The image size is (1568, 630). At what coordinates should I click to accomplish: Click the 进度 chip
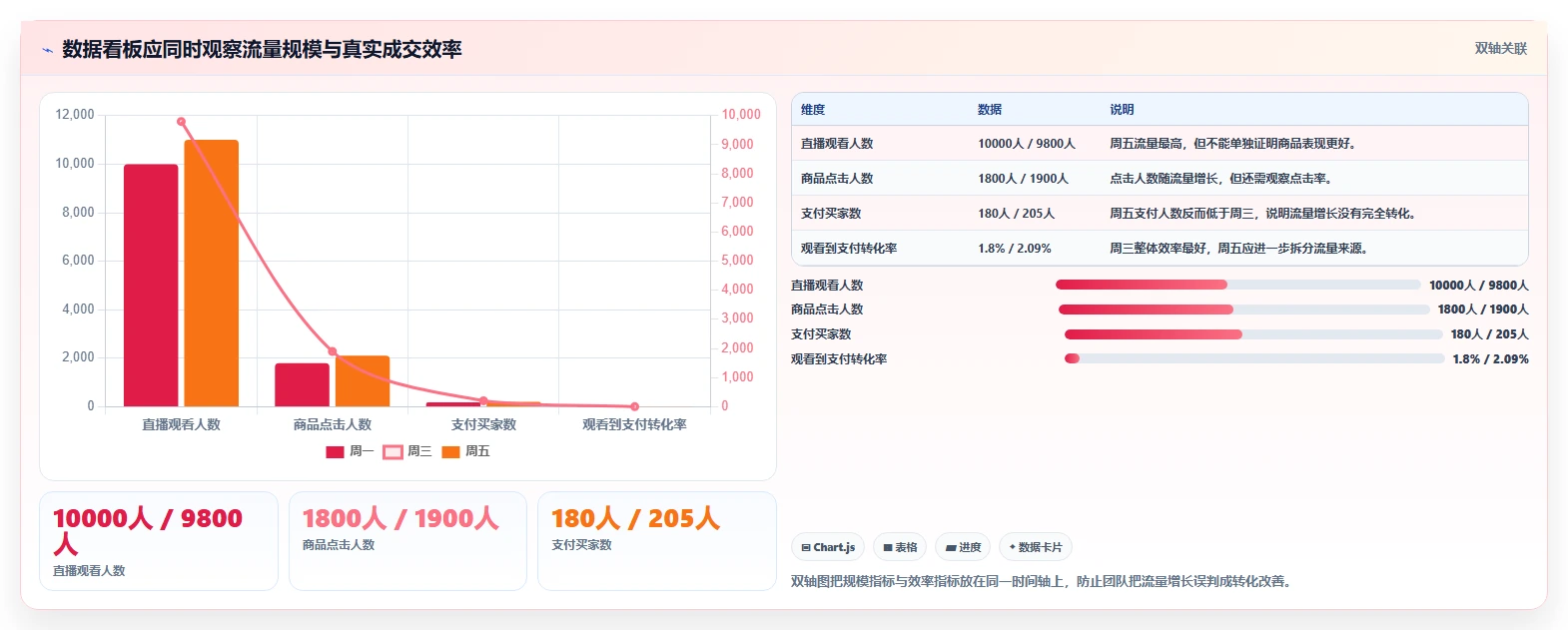click(963, 547)
